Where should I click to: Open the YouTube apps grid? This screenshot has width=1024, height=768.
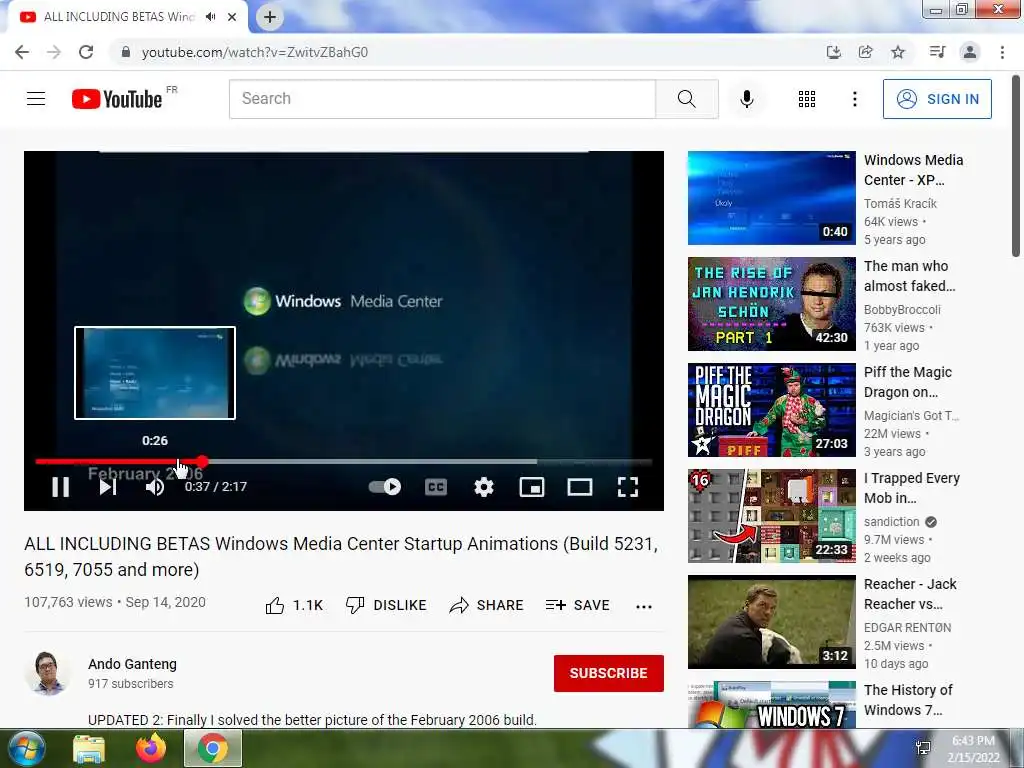[x=807, y=99]
